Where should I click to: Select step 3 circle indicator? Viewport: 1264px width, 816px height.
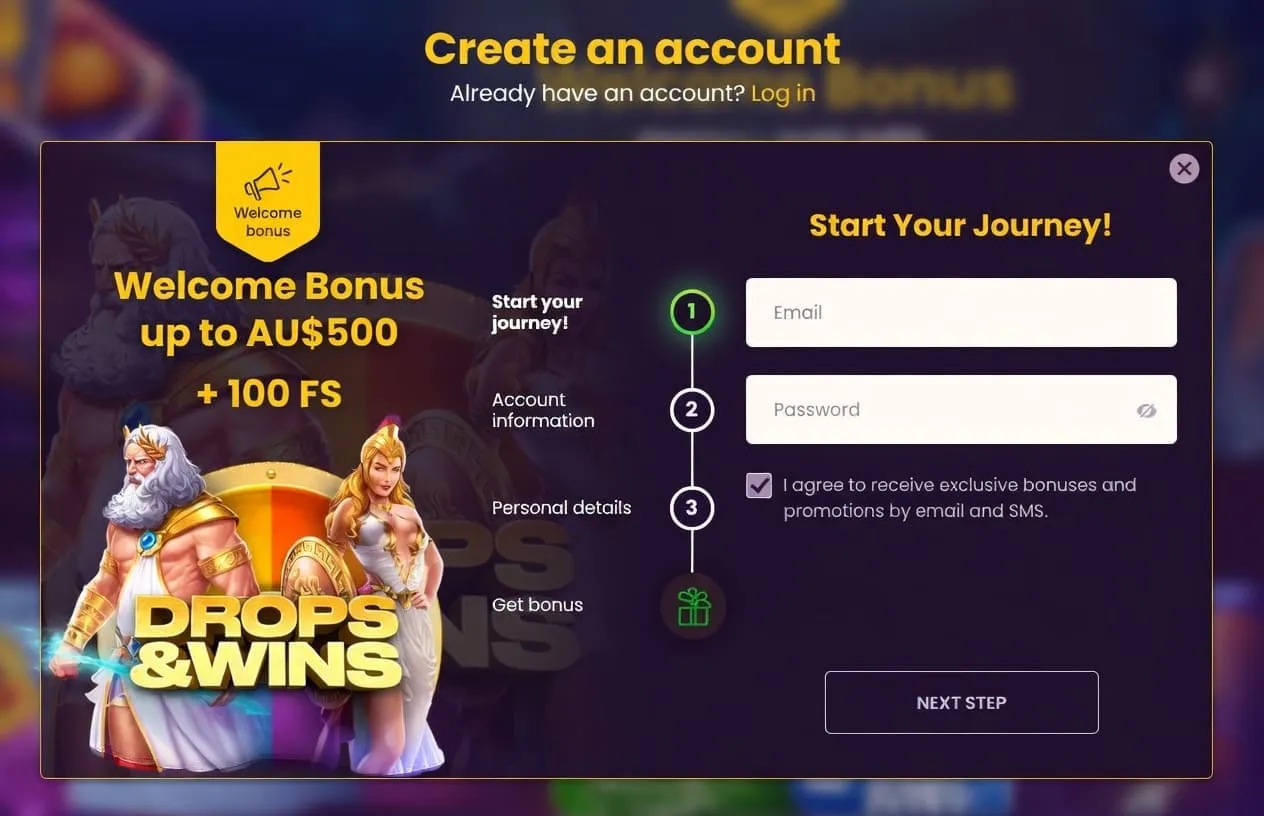[692, 507]
